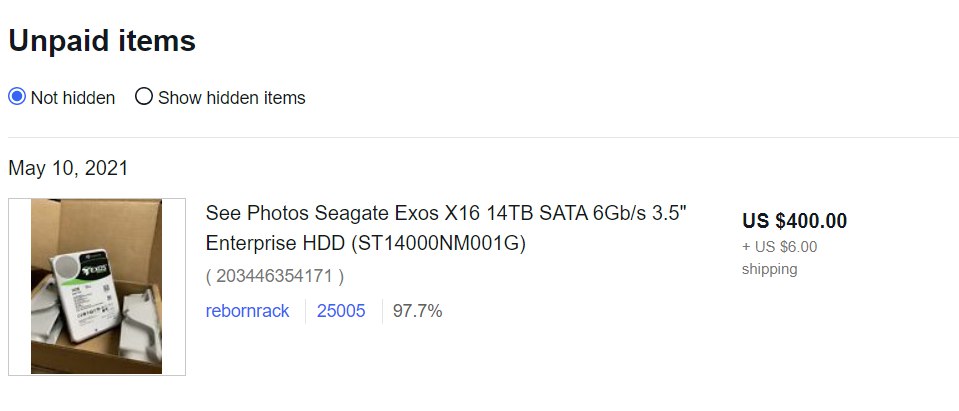The width and height of the screenshot is (959, 411).
Task: Select the "Not hidden" radio button
Action: tap(17, 97)
